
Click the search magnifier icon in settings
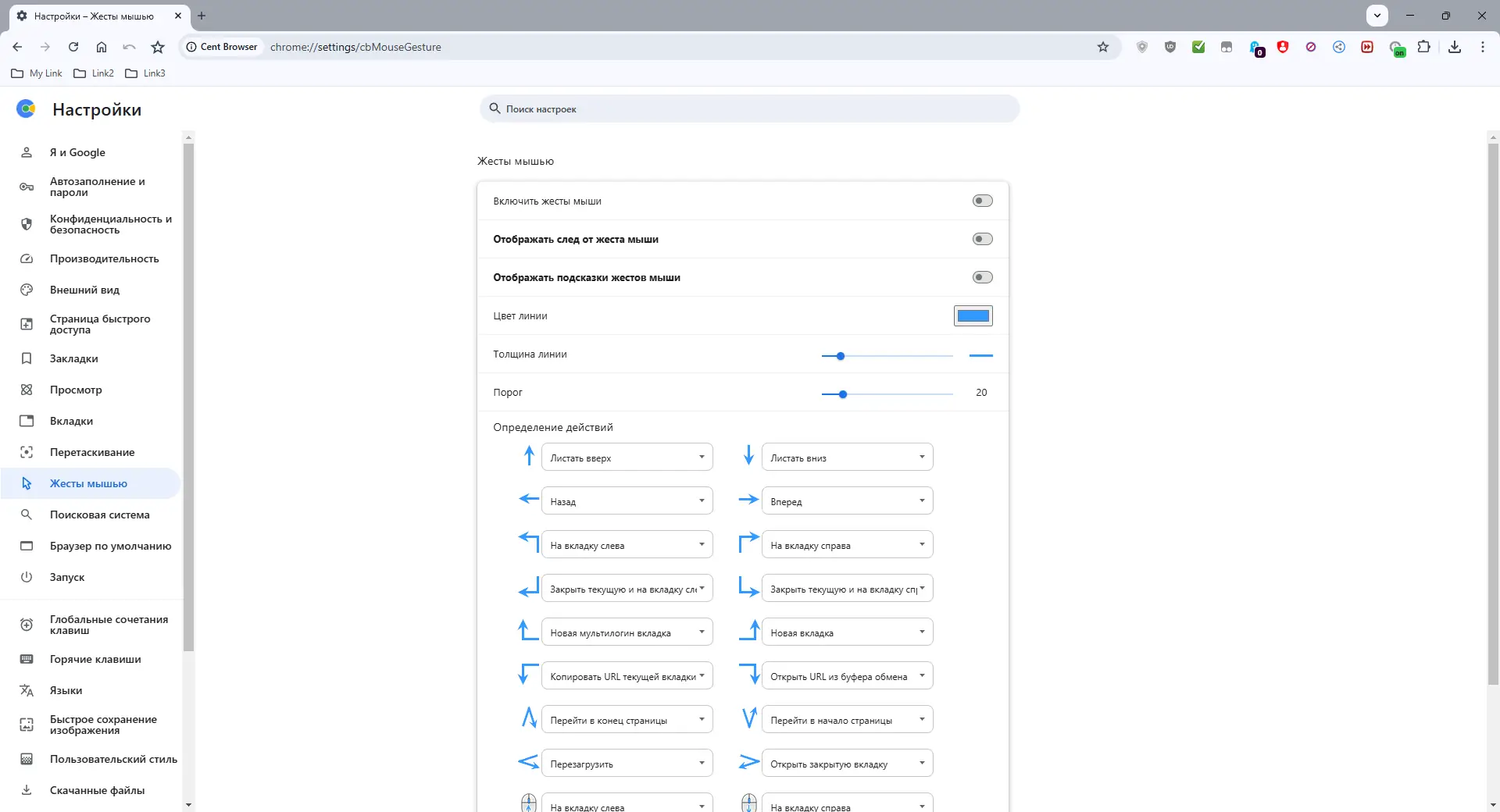495,109
